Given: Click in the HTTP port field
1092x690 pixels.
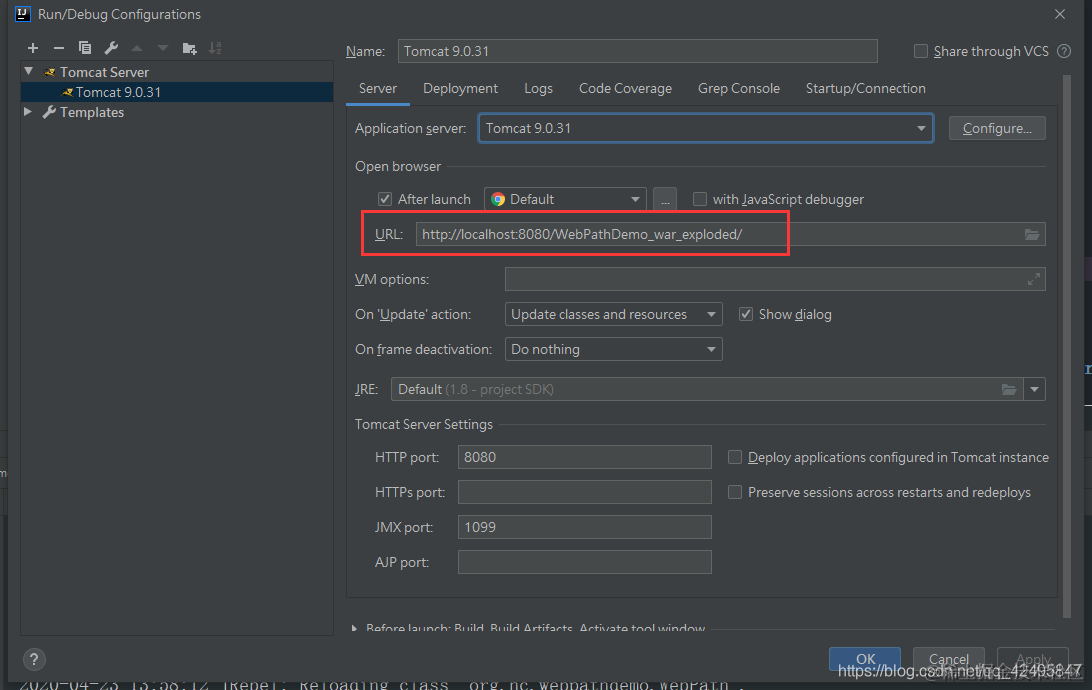Looking at the screenshot, I should pyautogui.click(x=584, y=457).
